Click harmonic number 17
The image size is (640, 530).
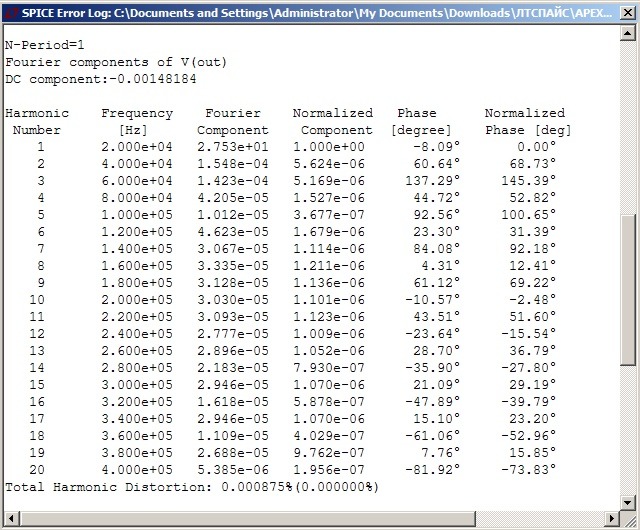[37, 419]
